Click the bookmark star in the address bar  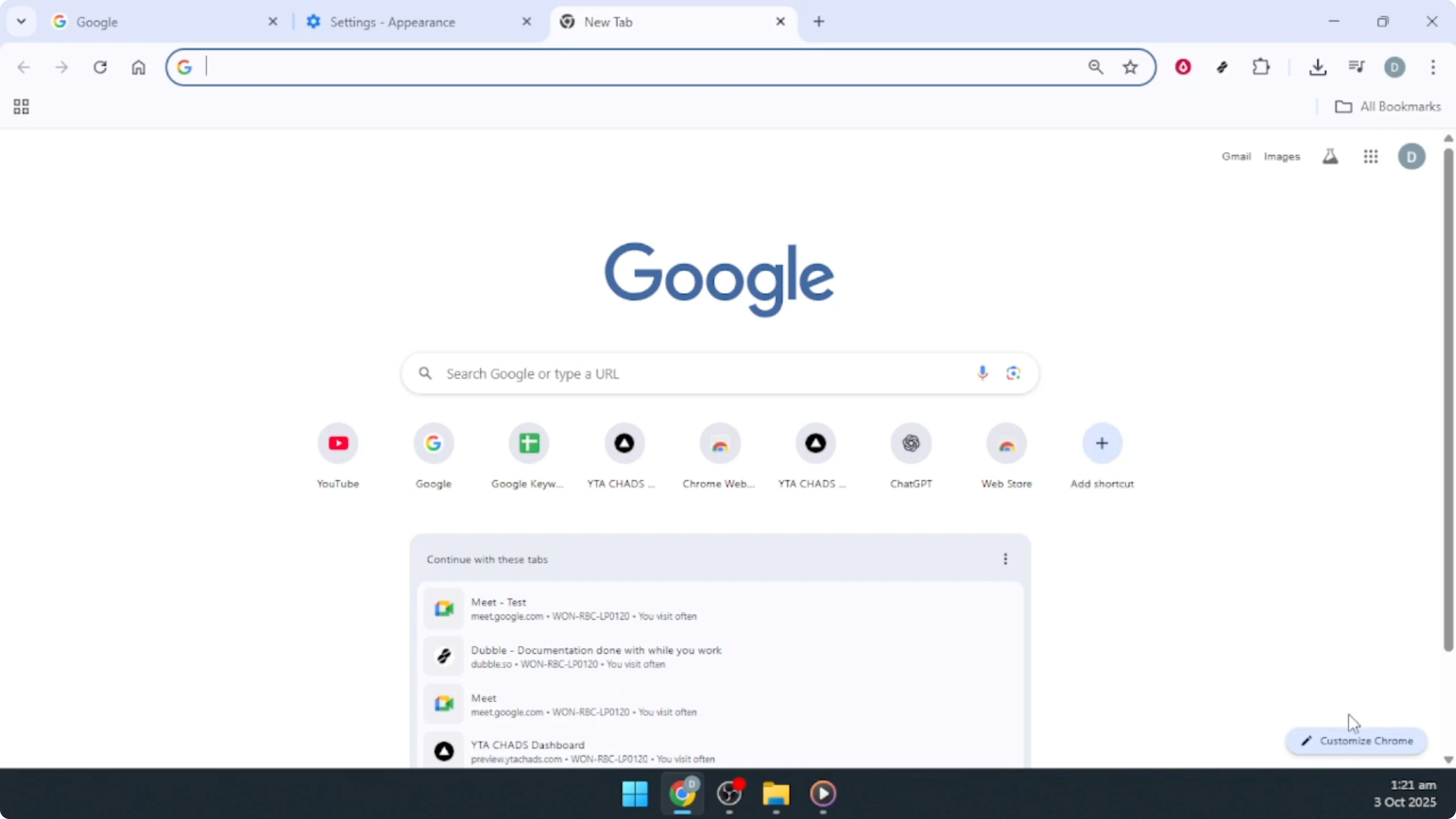click(x=1129, y=67)
